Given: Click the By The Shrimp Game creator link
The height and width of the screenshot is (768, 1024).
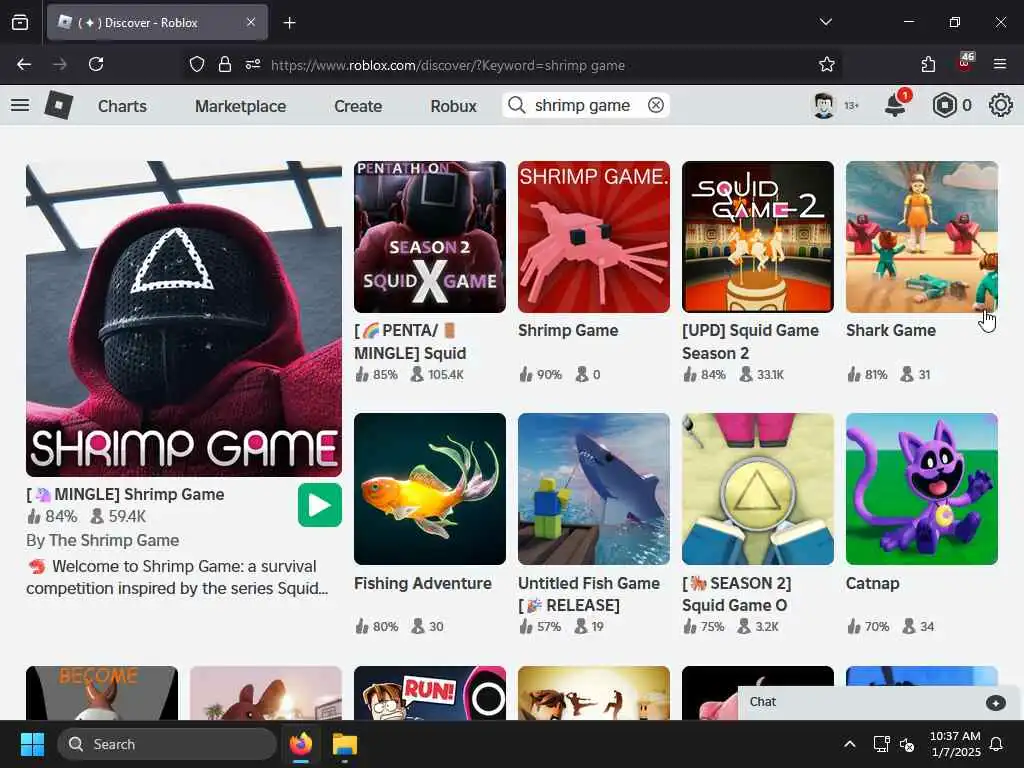Looking at the screenshot, I should click(x=103, y=540).
